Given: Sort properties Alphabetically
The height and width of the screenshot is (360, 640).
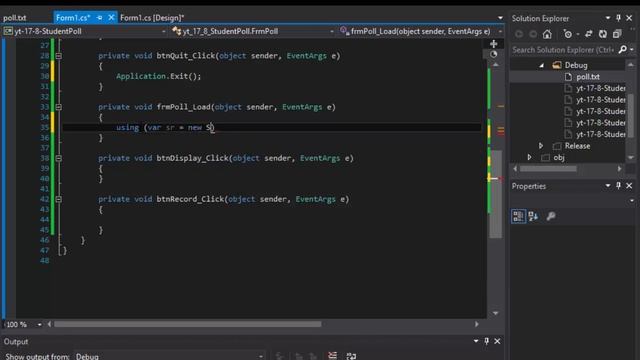Looking at the screenshot, I should pos(533,216).
